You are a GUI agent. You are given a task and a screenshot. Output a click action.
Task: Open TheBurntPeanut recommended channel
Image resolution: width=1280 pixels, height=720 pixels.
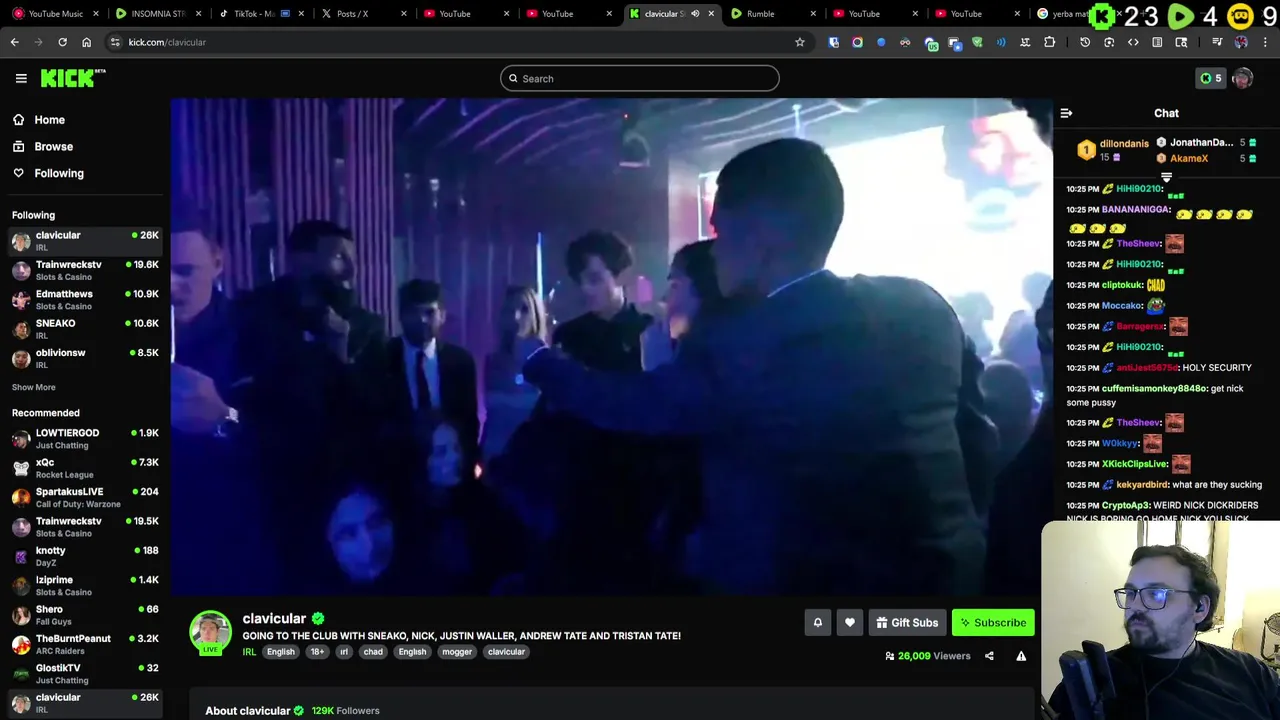pos(85,644)
